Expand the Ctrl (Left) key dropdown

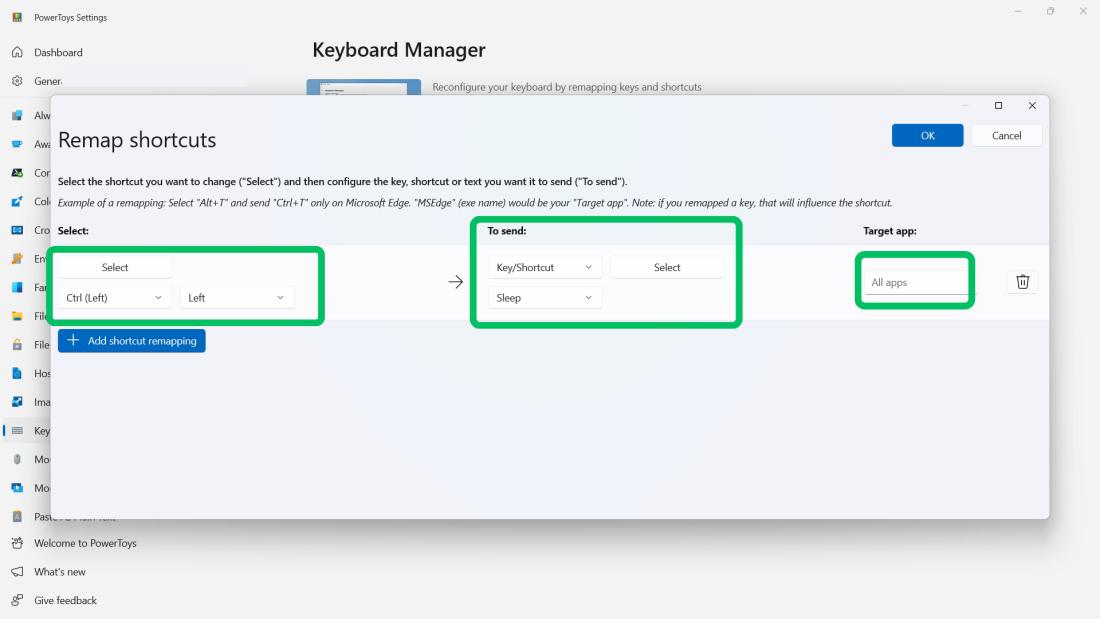click(x=115, y=298)
